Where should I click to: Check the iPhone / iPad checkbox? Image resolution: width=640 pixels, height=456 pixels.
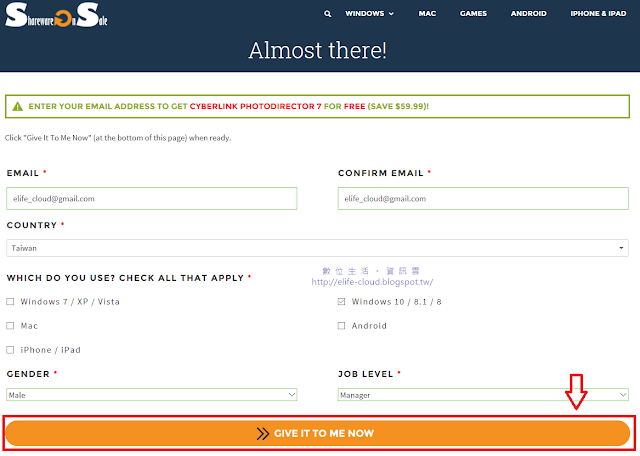pos(10,350)
